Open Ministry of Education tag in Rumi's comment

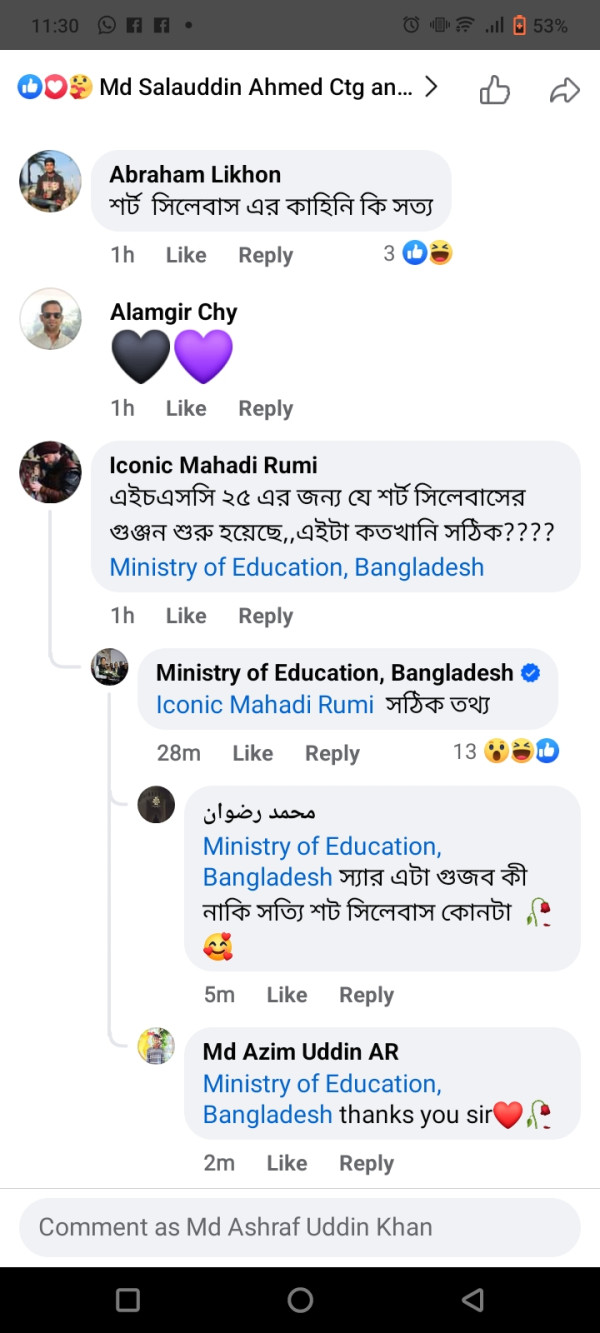click(296, 567)
